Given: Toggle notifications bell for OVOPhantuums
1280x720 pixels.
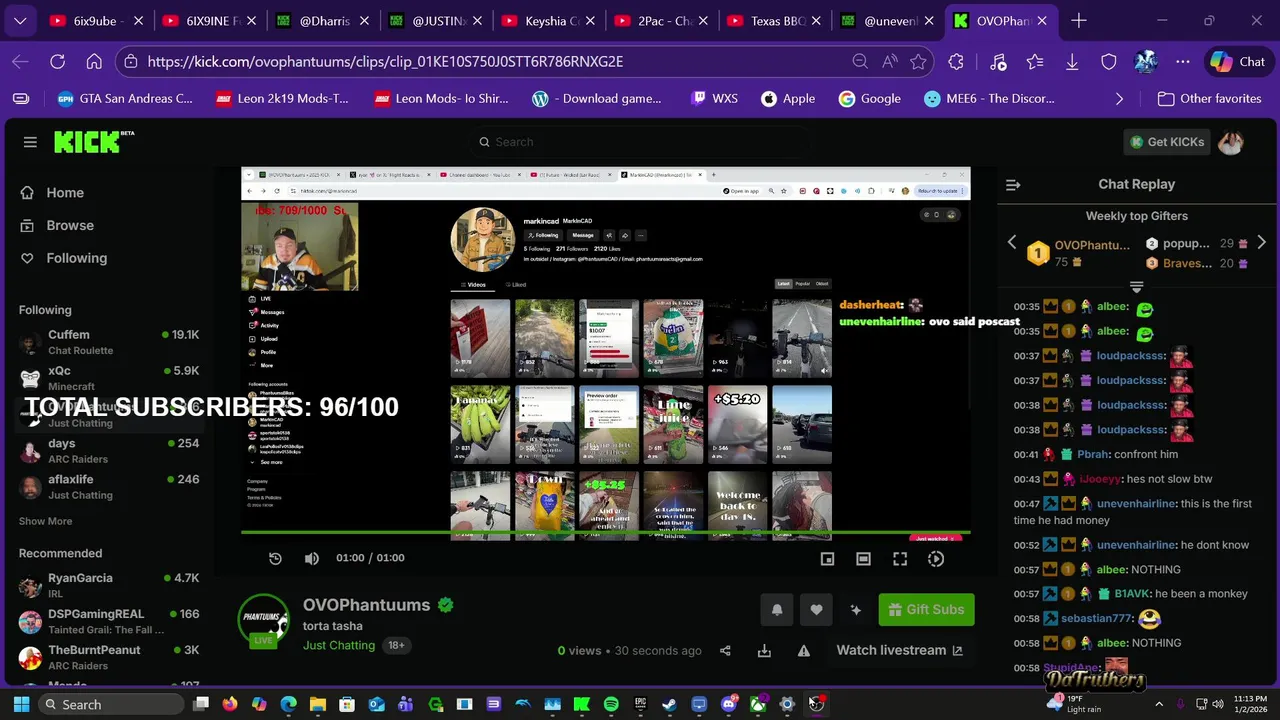Looking at the screenshot, I should point(777,610).
